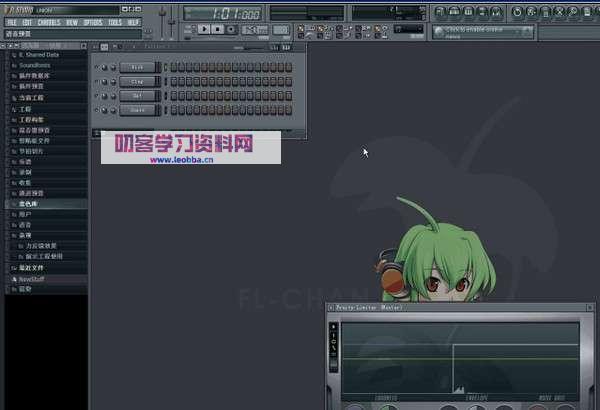
Task: Open the piano roll view shortcut icon
Action: (468, 12)
